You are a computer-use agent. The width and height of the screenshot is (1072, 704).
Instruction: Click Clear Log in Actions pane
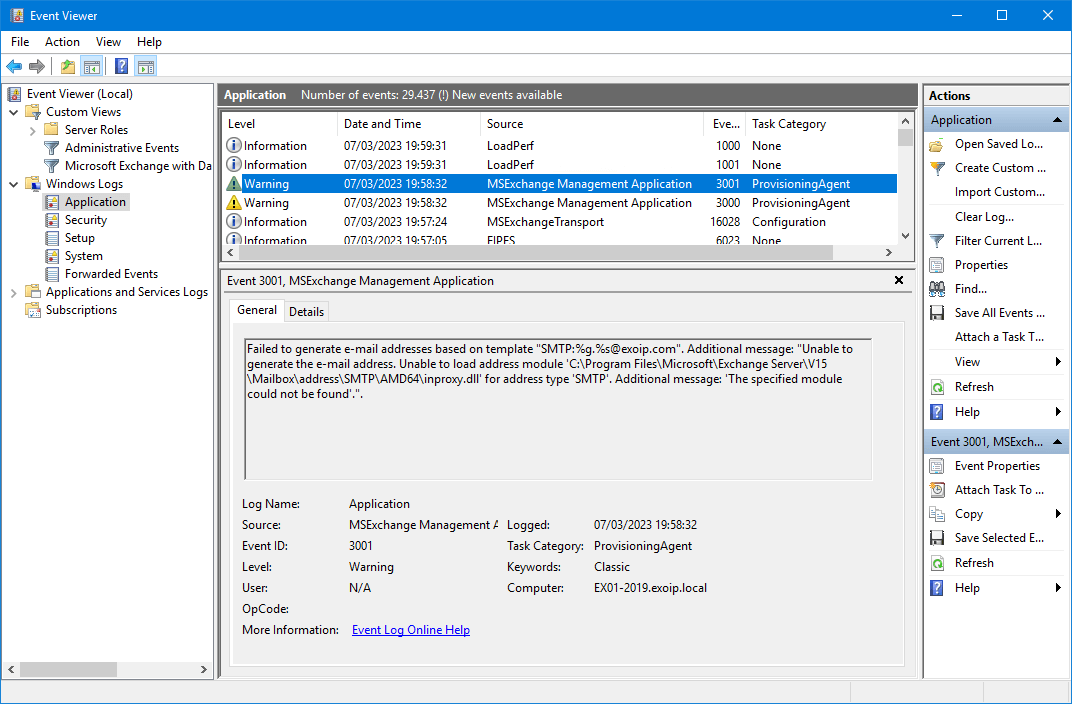click(x=984, y=217)
